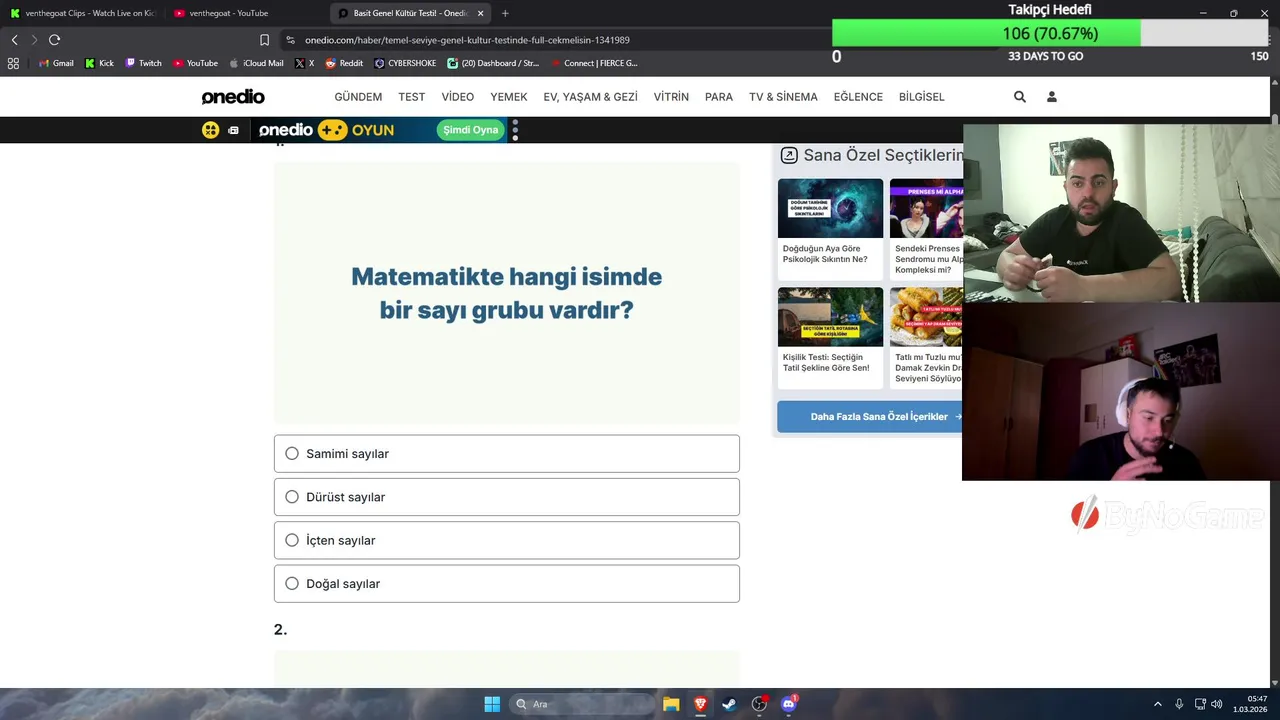Open the EĞLENCE menu
Image resolution: width=1280 pixels, height=720 pixels.
pyautogui.click(x=858, y=97)
